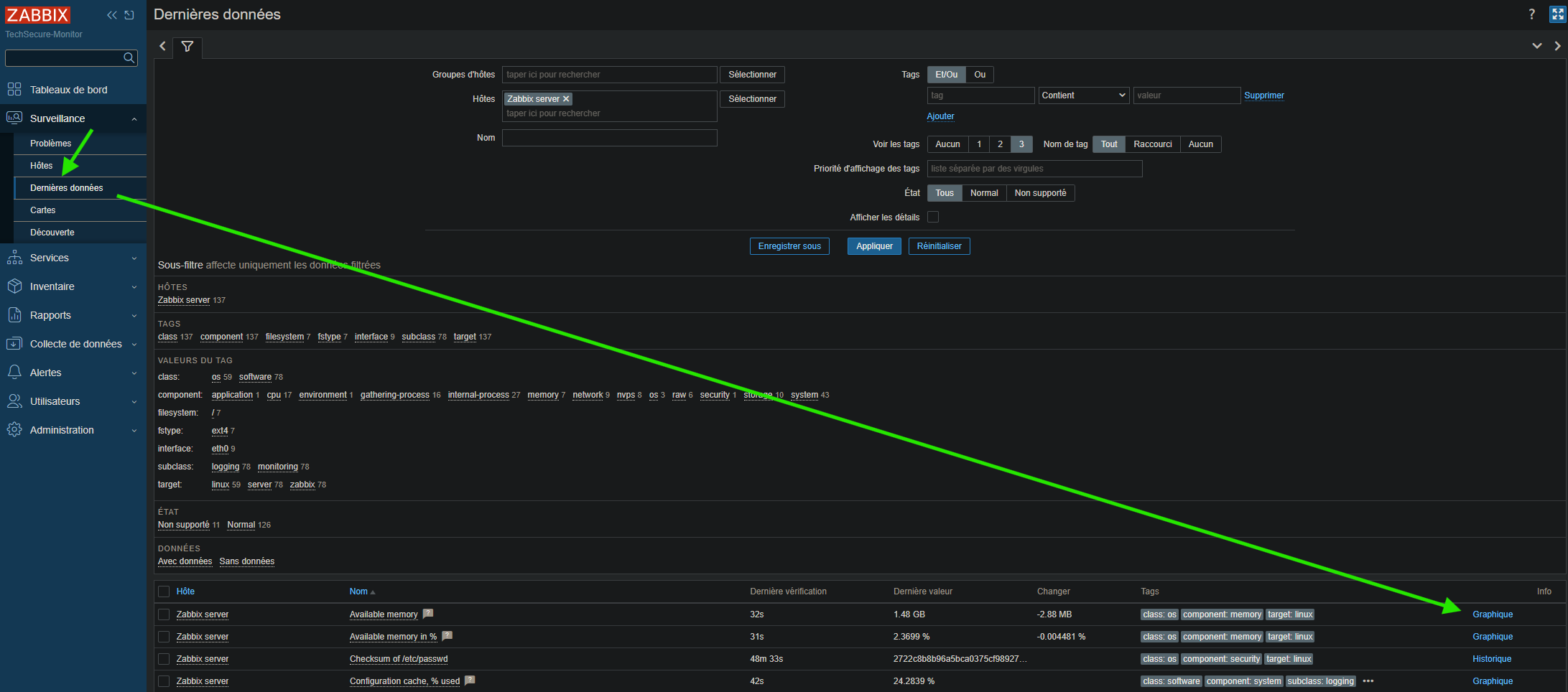This screenshot has height=692, width=1568.
Task: Tick the select-all checkbox in table header
Action: click(x=164, y=592)
